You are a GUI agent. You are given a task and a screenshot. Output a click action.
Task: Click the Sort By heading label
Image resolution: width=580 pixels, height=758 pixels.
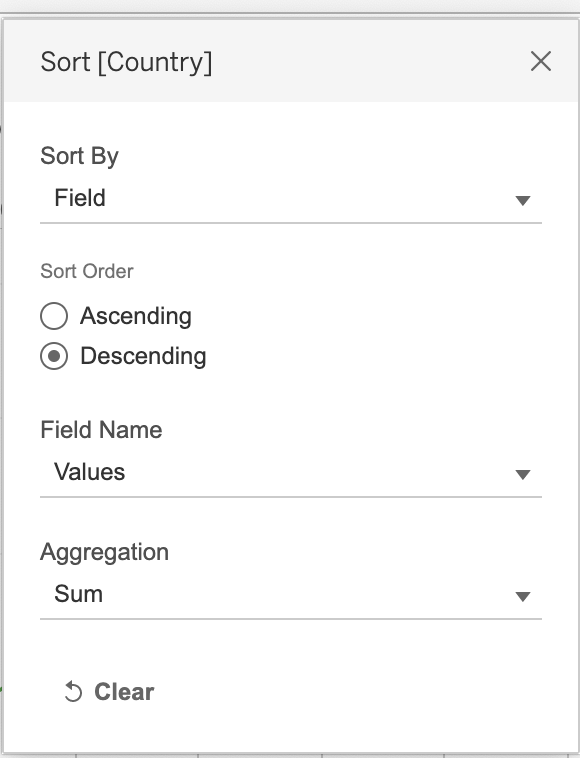point(79,156)
